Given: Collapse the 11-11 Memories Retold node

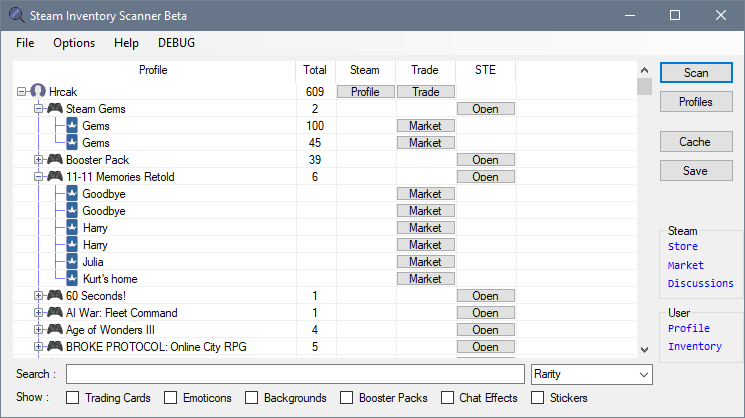Looking at the screenshot, I should point(38,176).
